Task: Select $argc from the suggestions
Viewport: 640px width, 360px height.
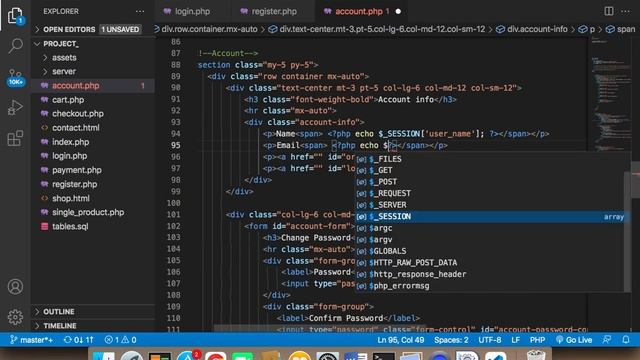Action: (490, 228)
